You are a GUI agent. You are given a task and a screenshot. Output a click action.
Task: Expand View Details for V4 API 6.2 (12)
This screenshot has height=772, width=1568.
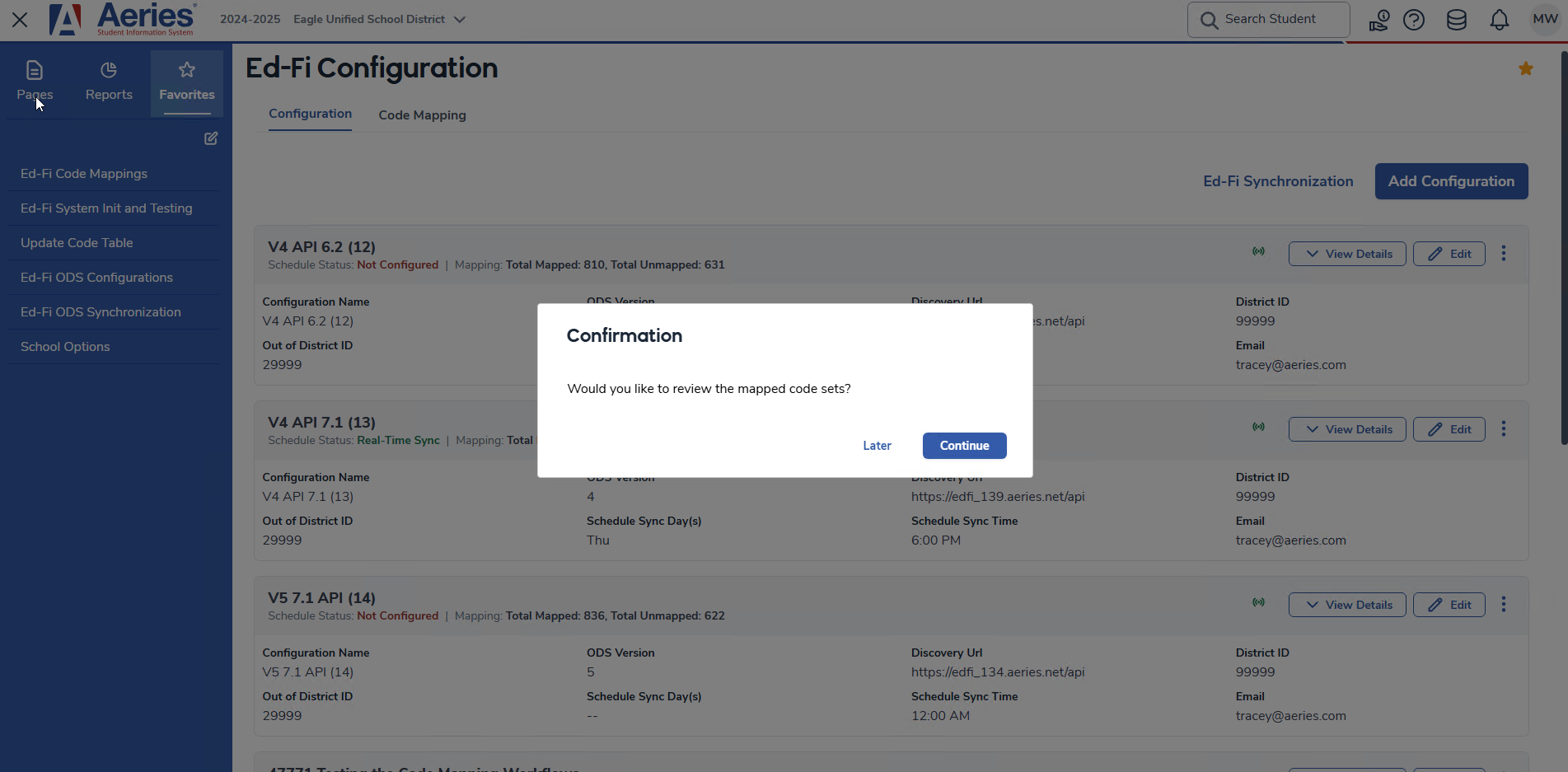pos(1347,254)
